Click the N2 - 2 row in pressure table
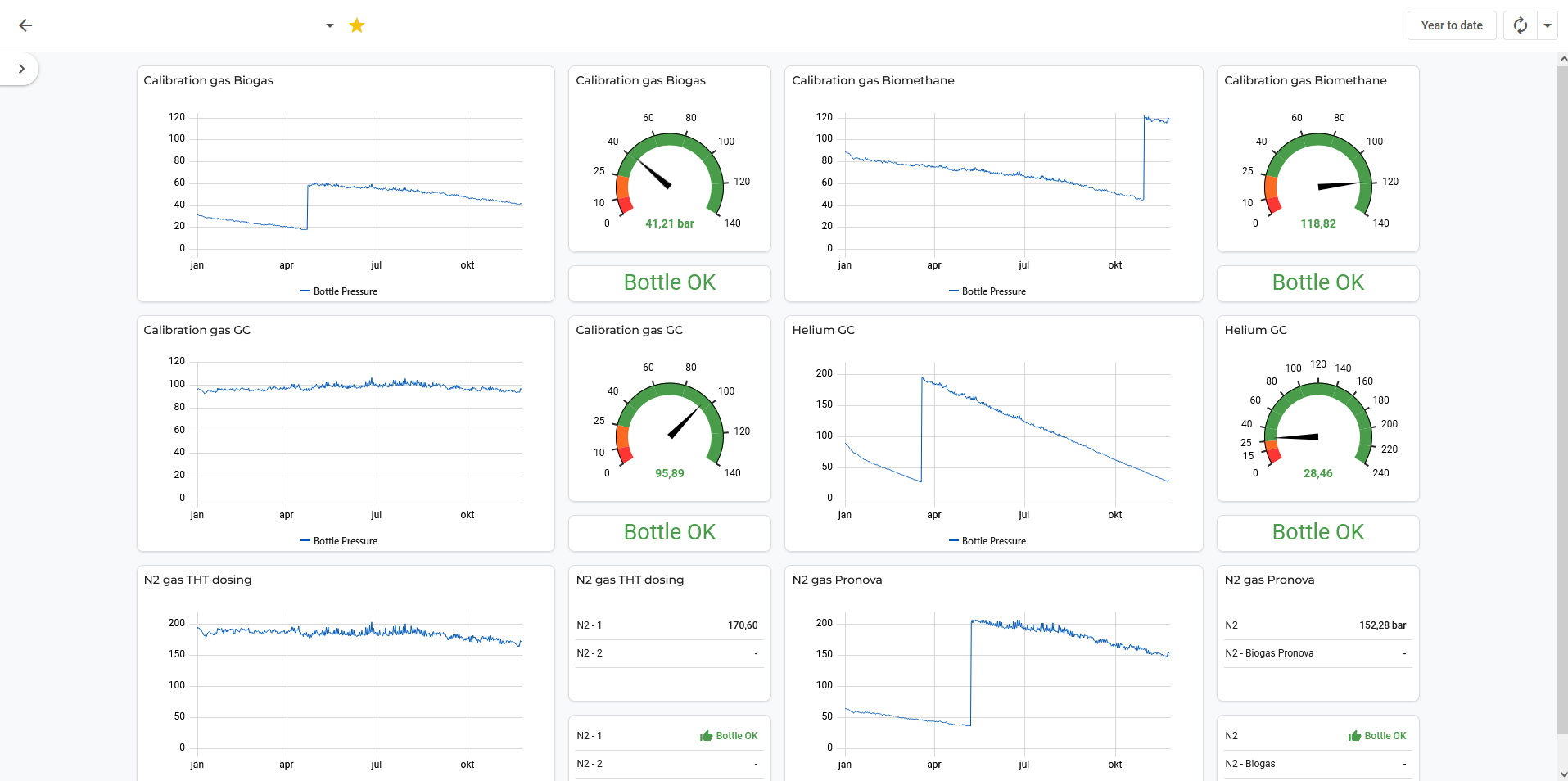The width and height of the screenshot is (1568, 781). tap(670, 653)
